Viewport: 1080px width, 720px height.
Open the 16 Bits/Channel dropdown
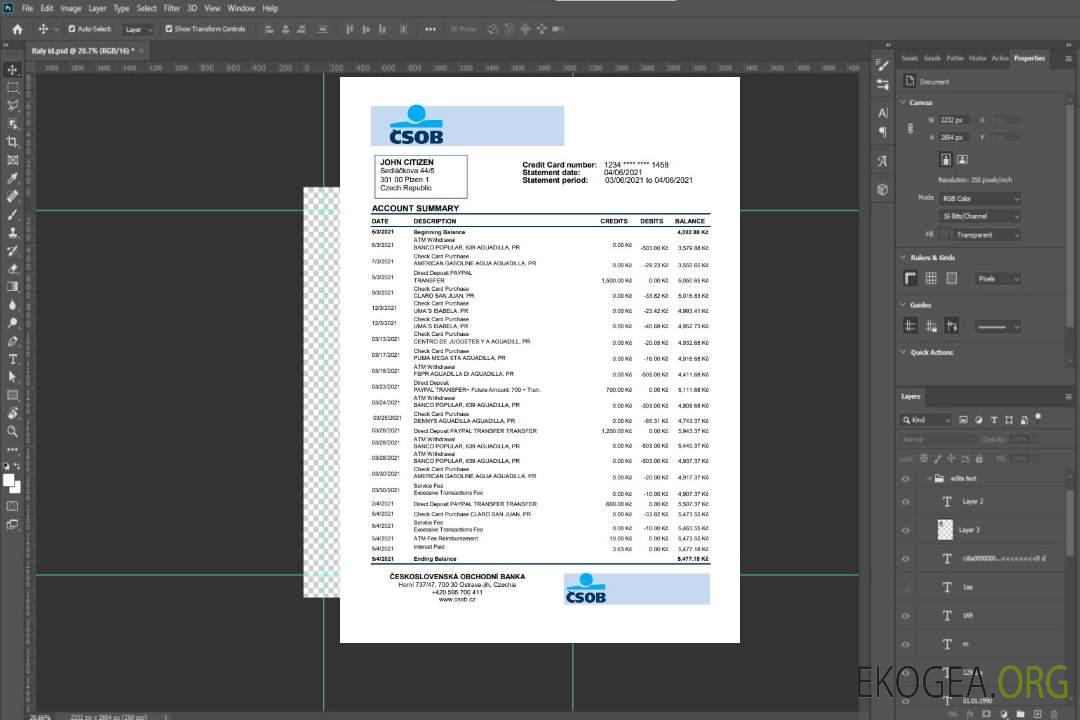pos(980,216)
